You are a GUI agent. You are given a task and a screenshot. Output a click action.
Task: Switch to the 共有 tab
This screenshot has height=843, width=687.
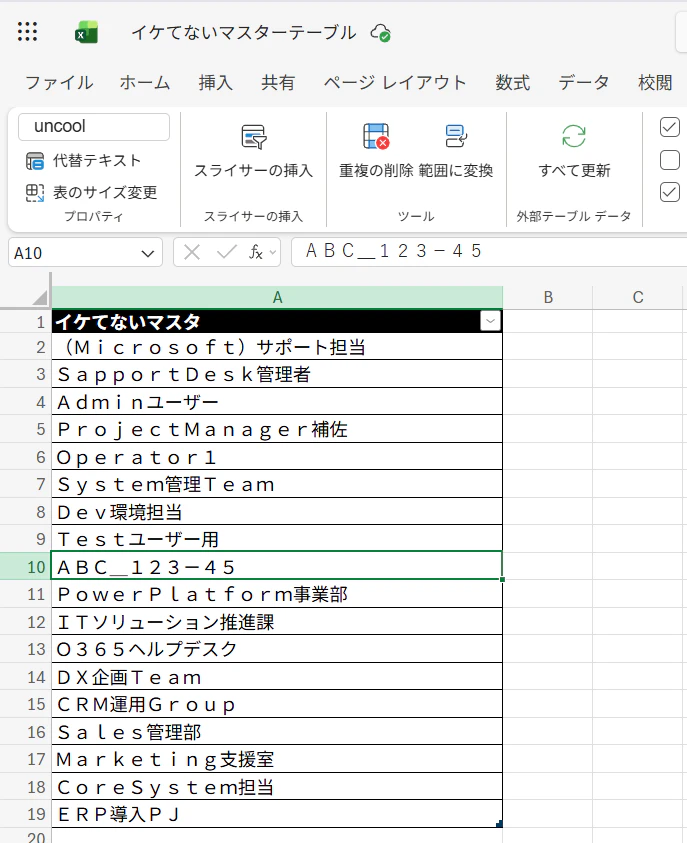(x=278, y=83)
